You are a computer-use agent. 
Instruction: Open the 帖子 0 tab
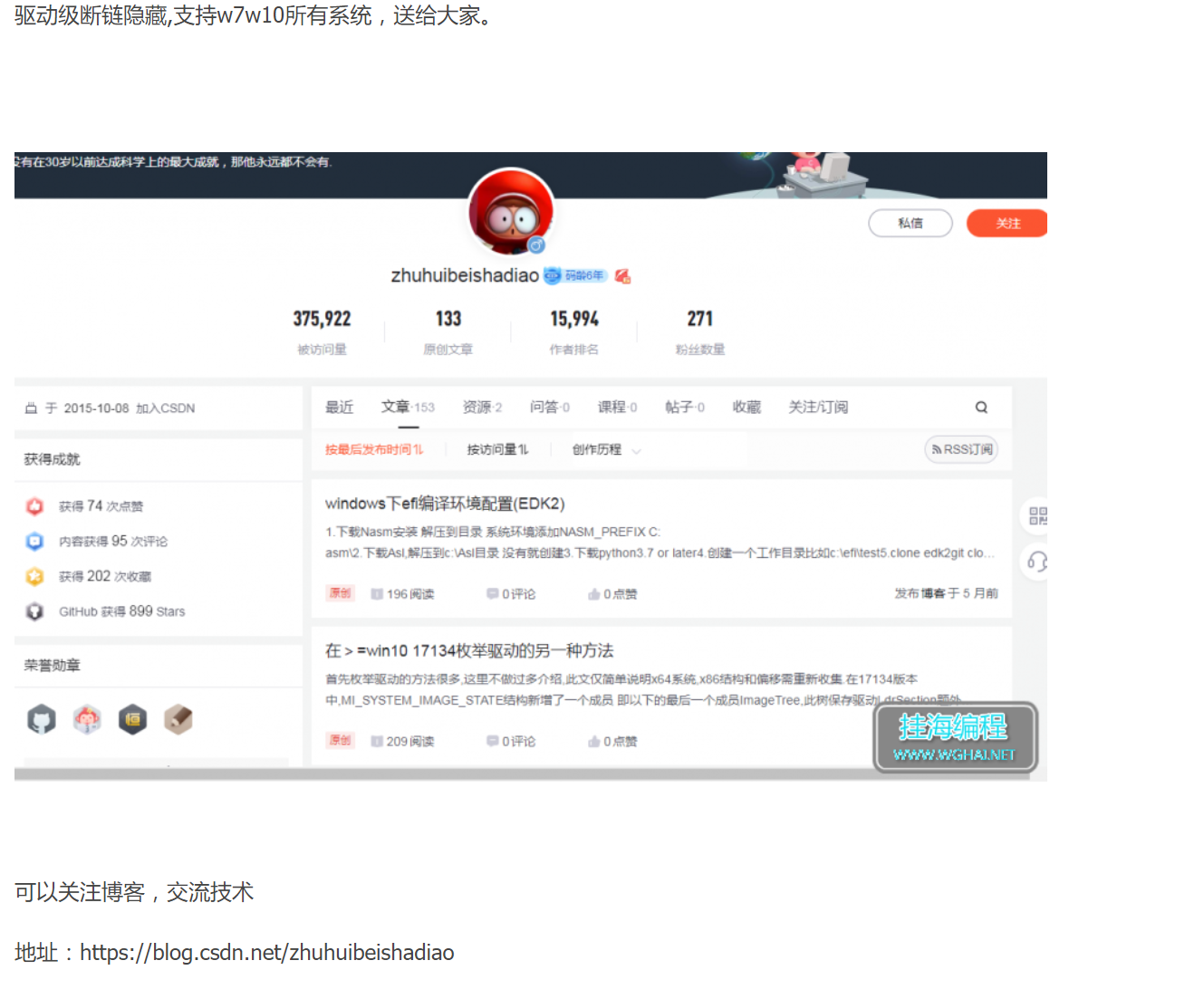(x=685, y=408)
